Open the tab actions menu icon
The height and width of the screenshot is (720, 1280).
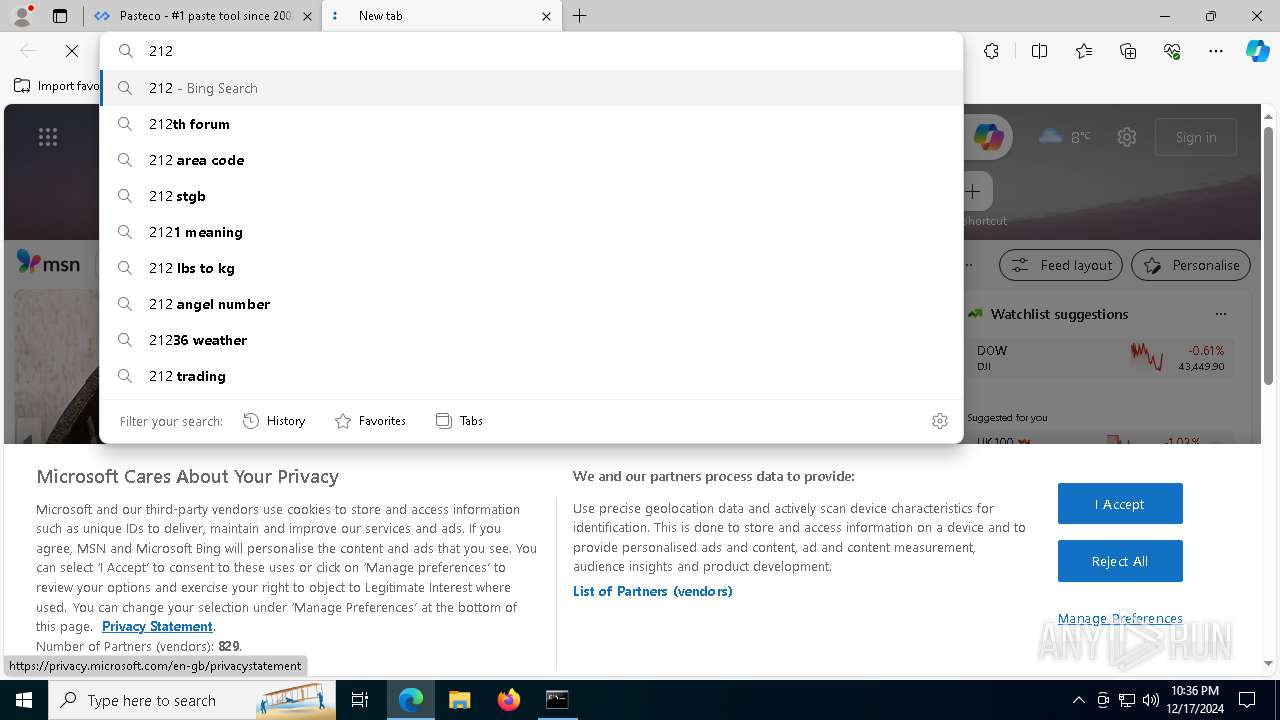[60, 16]
